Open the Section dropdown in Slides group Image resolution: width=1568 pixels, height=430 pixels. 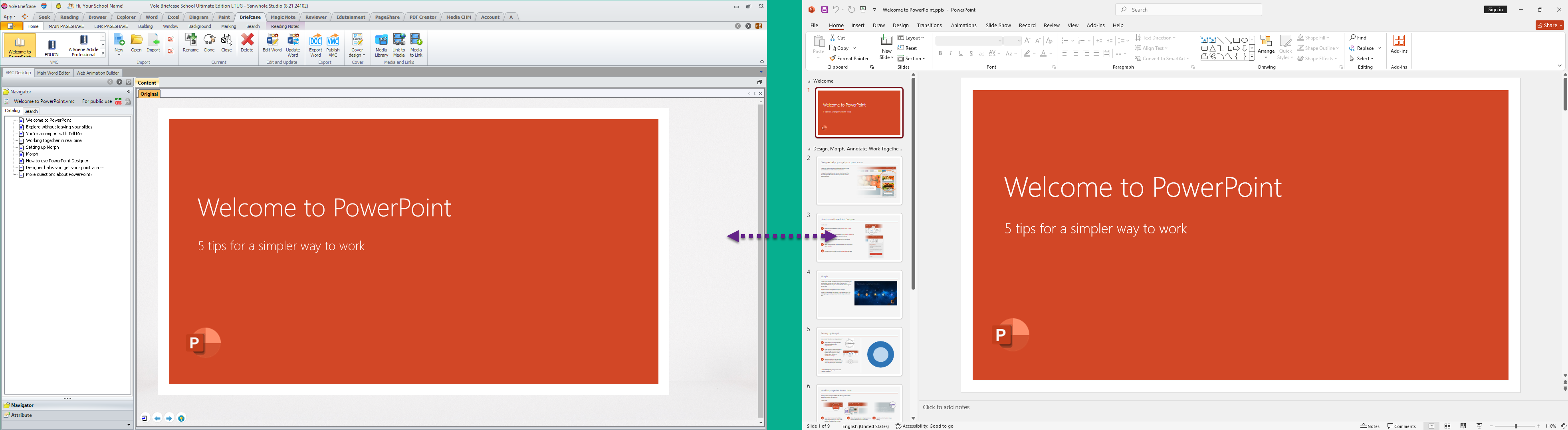tap(912, 58)
